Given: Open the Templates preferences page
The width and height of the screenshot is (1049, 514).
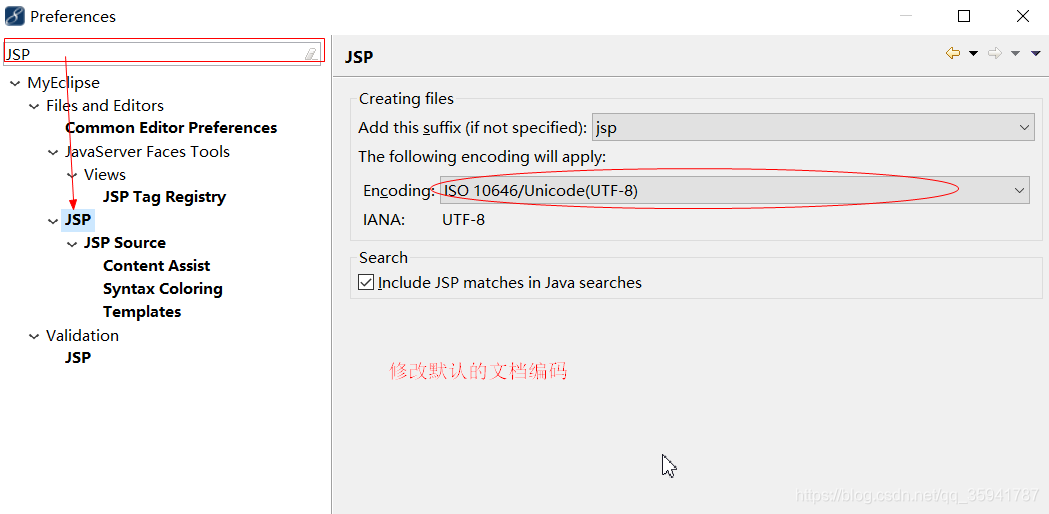Looking at the screenshot, I should [x=142, y=312].
